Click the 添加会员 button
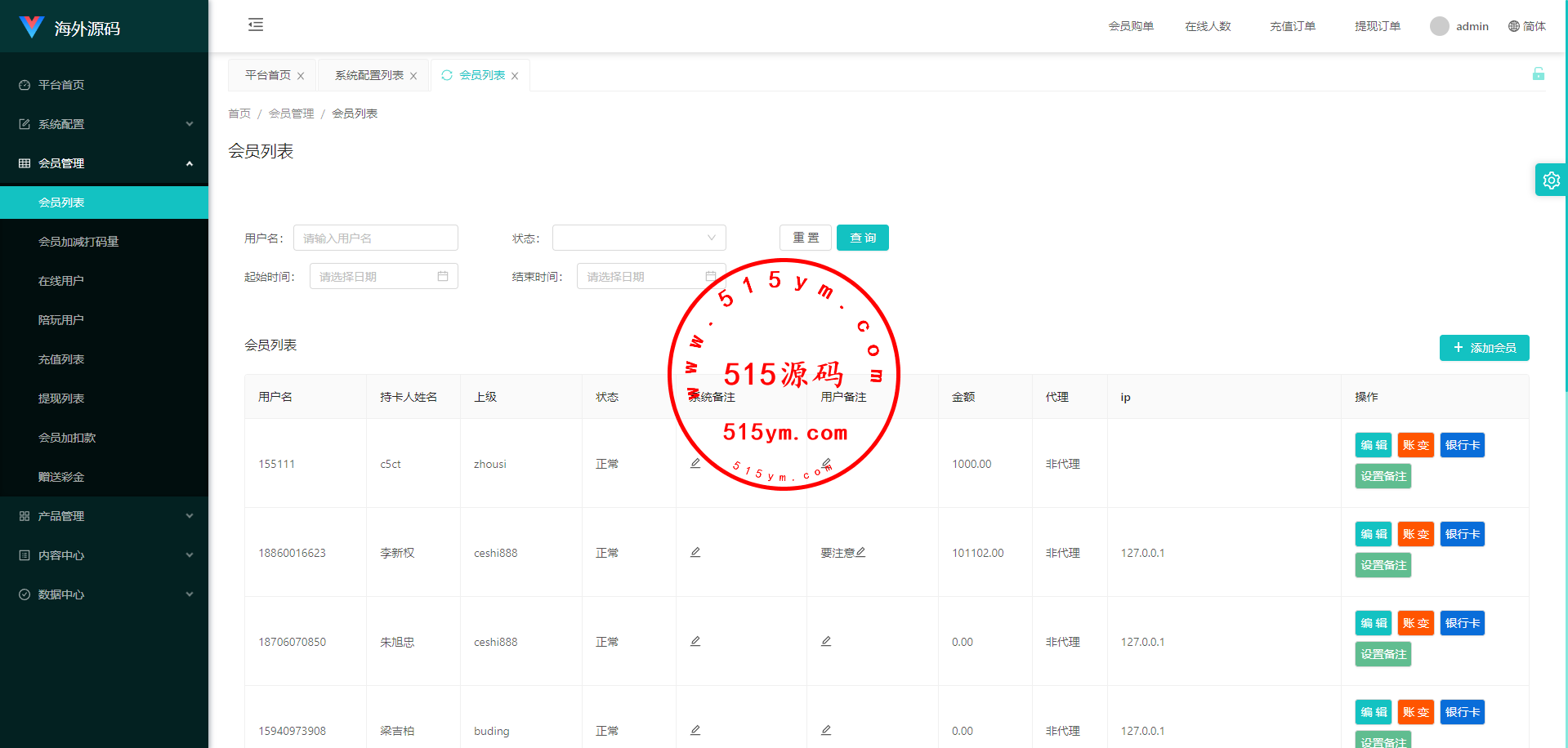Screen dimensions: 1568x748 coord(1484,348)
